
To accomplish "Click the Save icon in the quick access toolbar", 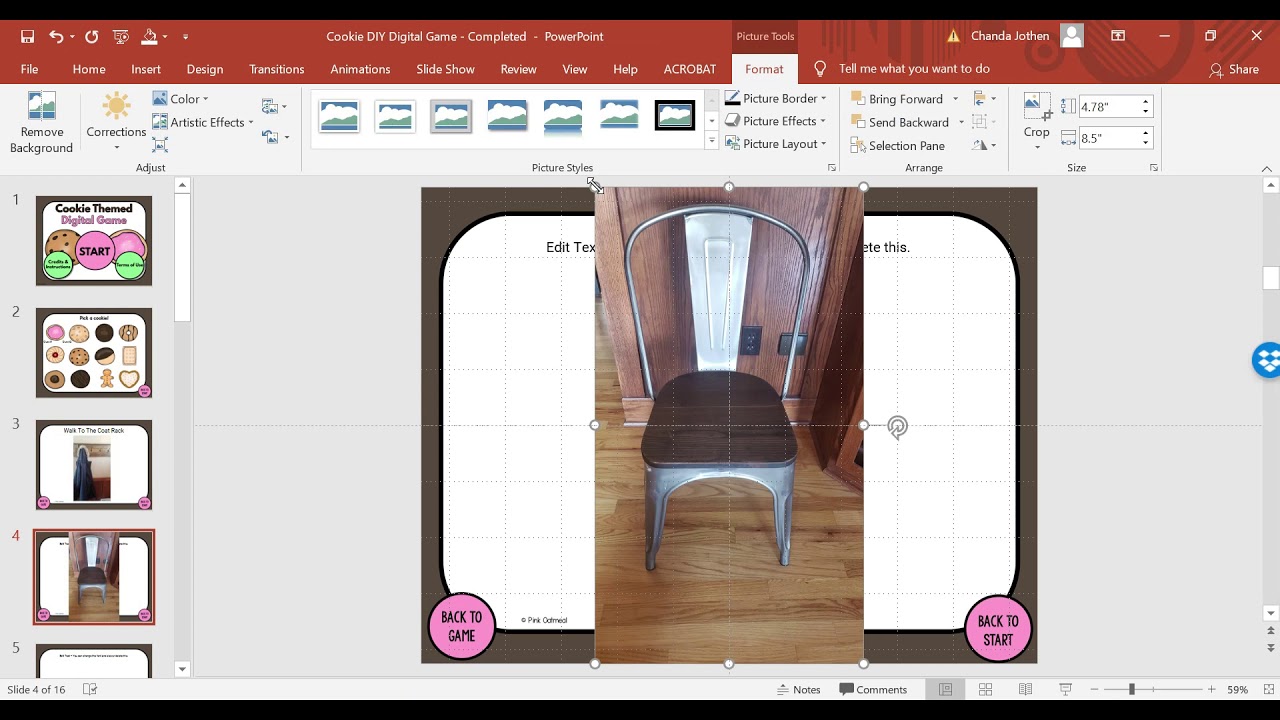I will tap(28, 36).
